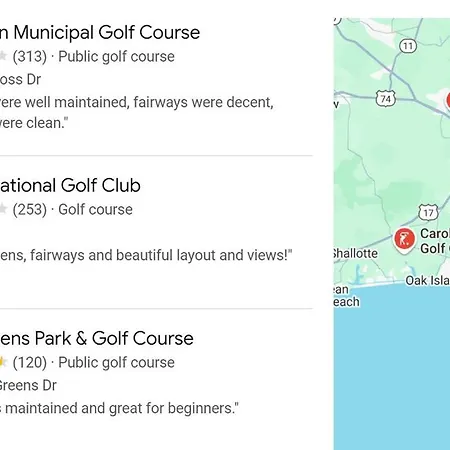Click the partial red pin near Route 74

point(448,101)
